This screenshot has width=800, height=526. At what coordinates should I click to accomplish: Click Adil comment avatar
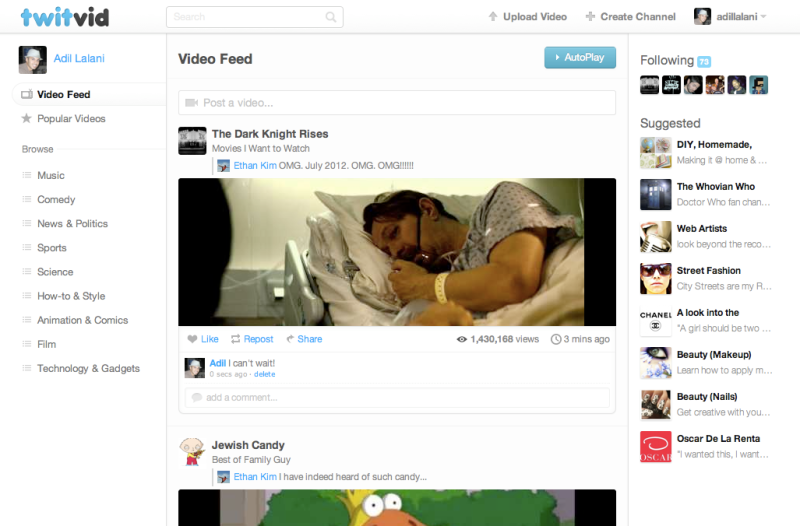[x=194, y=368]
